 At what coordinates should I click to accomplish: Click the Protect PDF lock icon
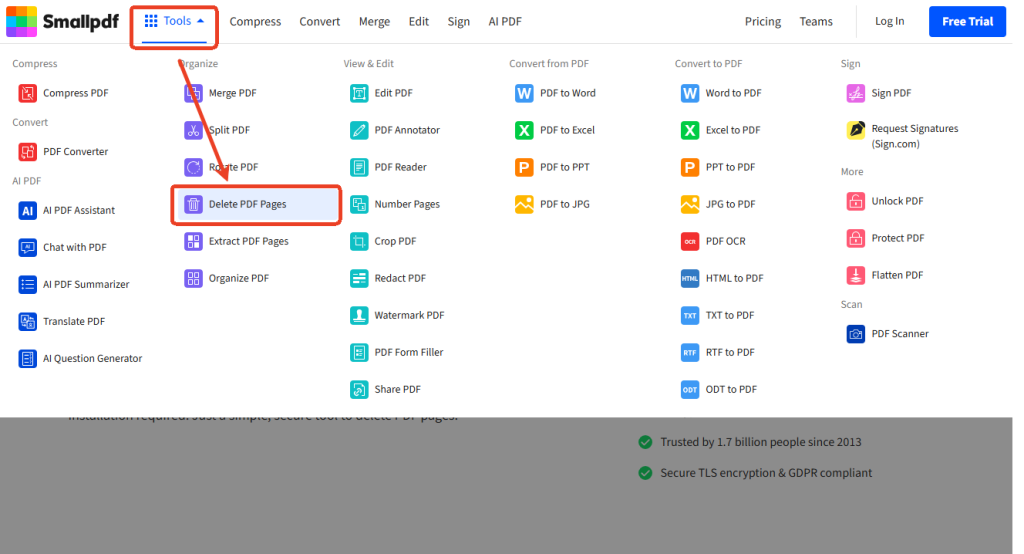(856, 238)
